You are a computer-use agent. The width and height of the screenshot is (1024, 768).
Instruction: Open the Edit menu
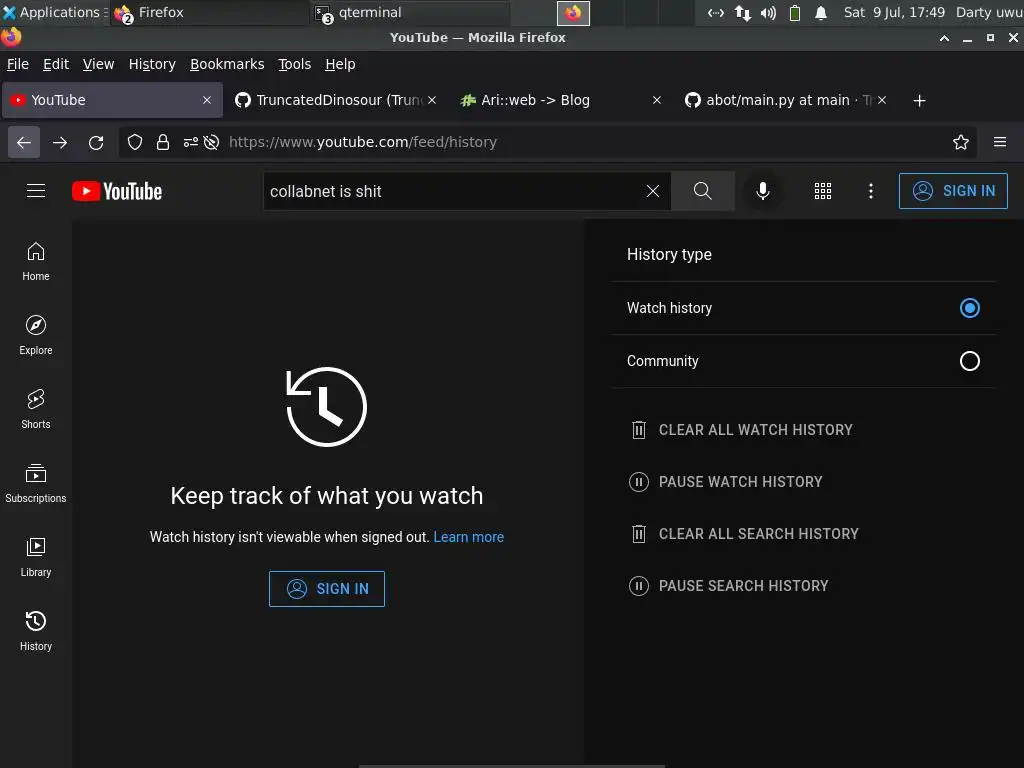(56, 64)
